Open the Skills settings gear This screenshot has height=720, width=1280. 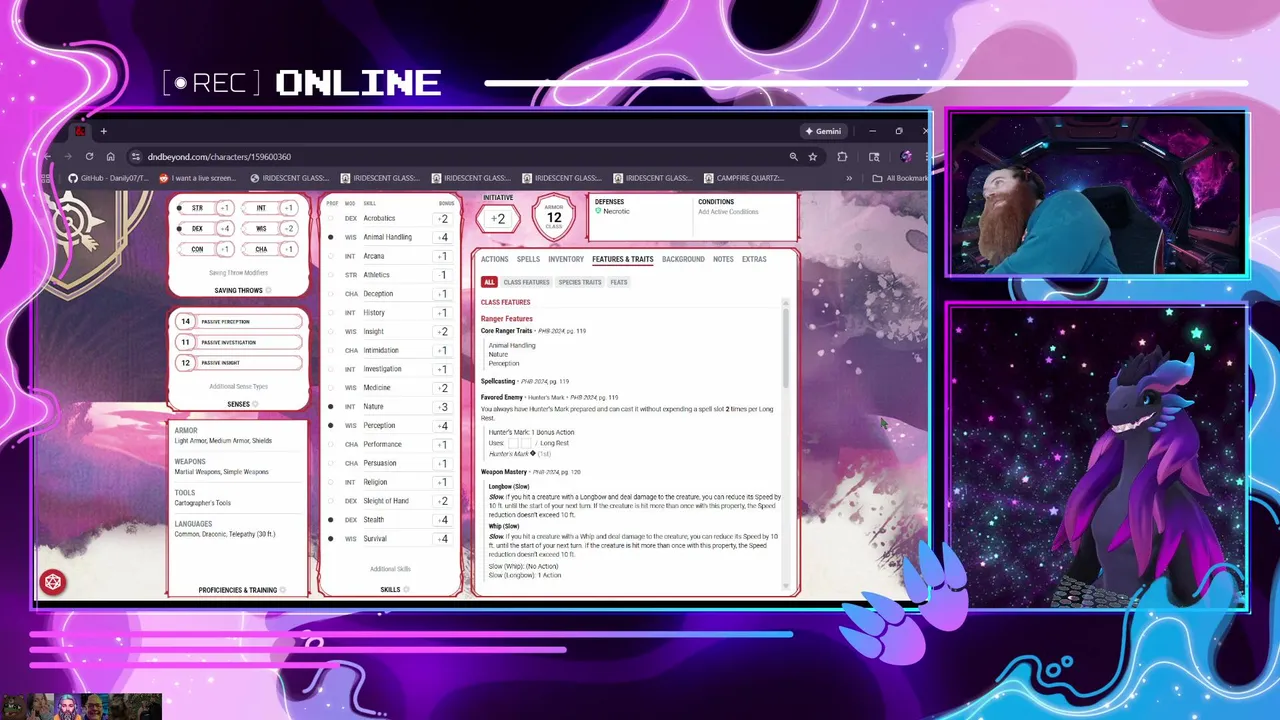(406, 590)
